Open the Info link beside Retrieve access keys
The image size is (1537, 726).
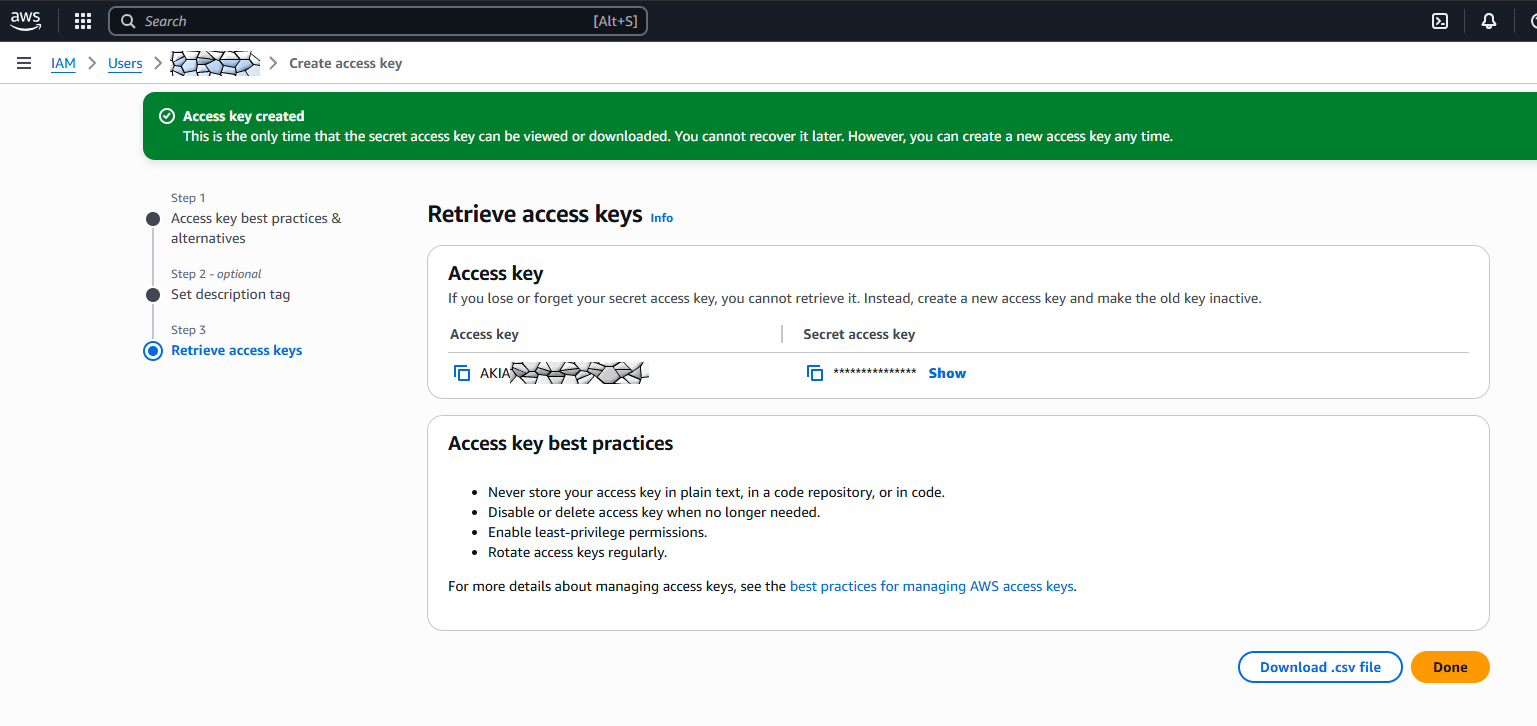pos(662,217)
